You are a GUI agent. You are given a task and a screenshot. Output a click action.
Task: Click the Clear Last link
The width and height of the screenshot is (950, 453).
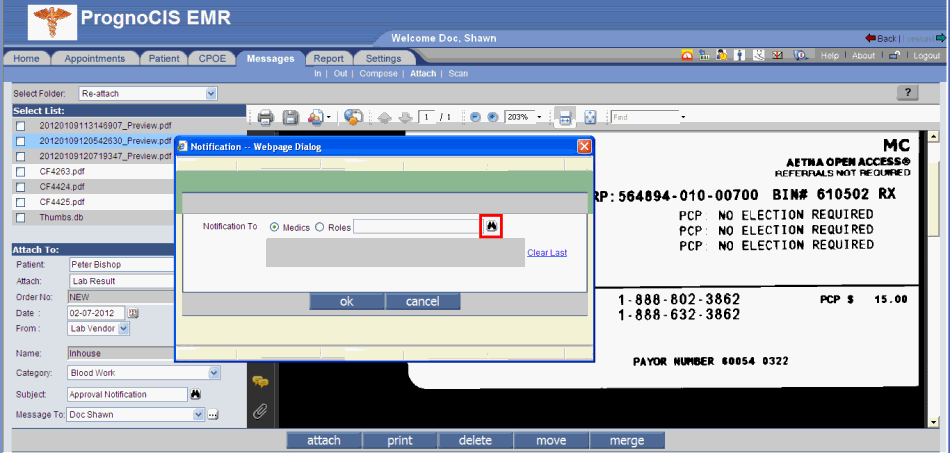(x=547, y=253)
